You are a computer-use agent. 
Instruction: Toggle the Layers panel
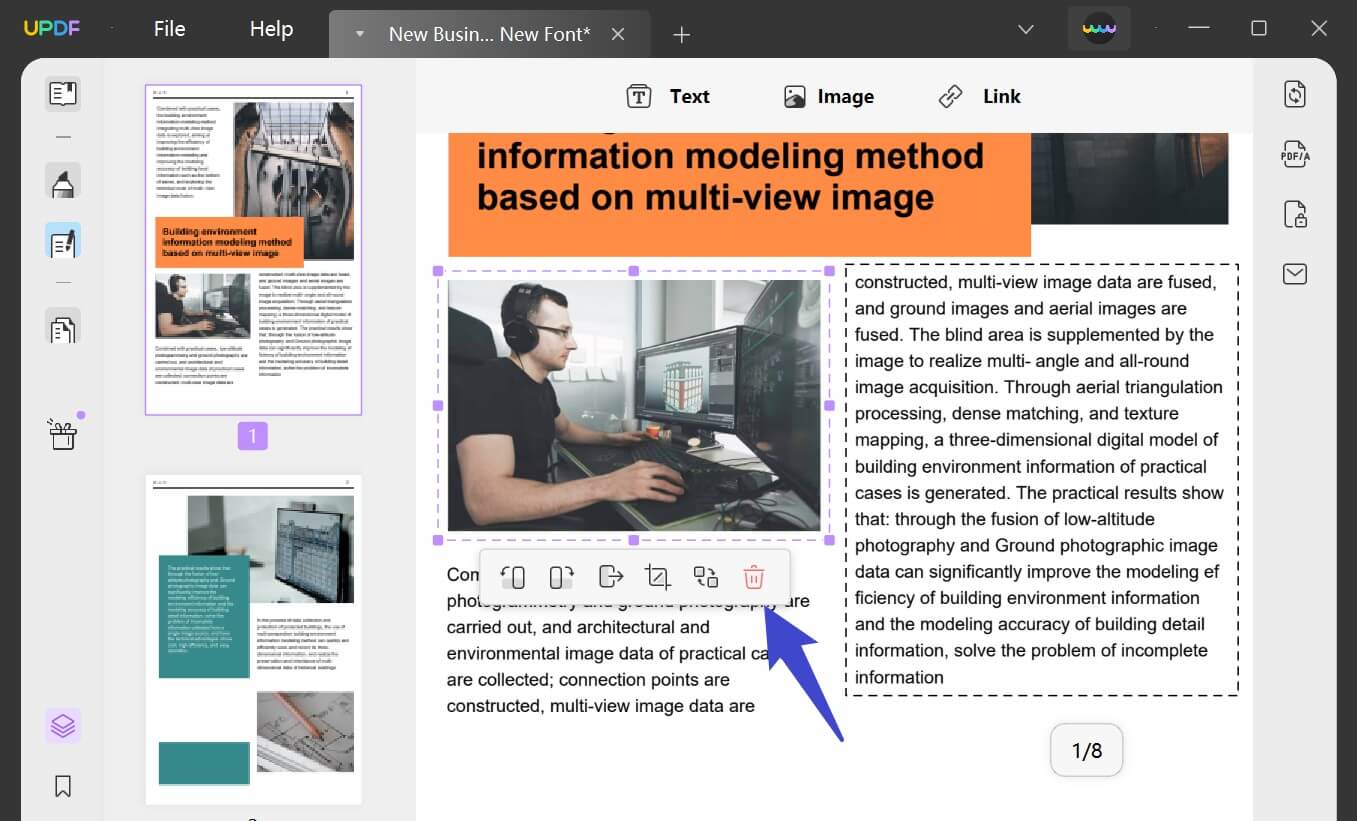click(63, 725)
